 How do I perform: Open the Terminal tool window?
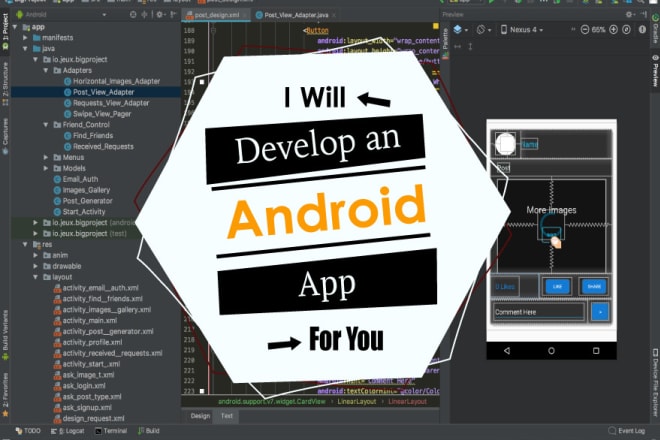click(111, 431)
